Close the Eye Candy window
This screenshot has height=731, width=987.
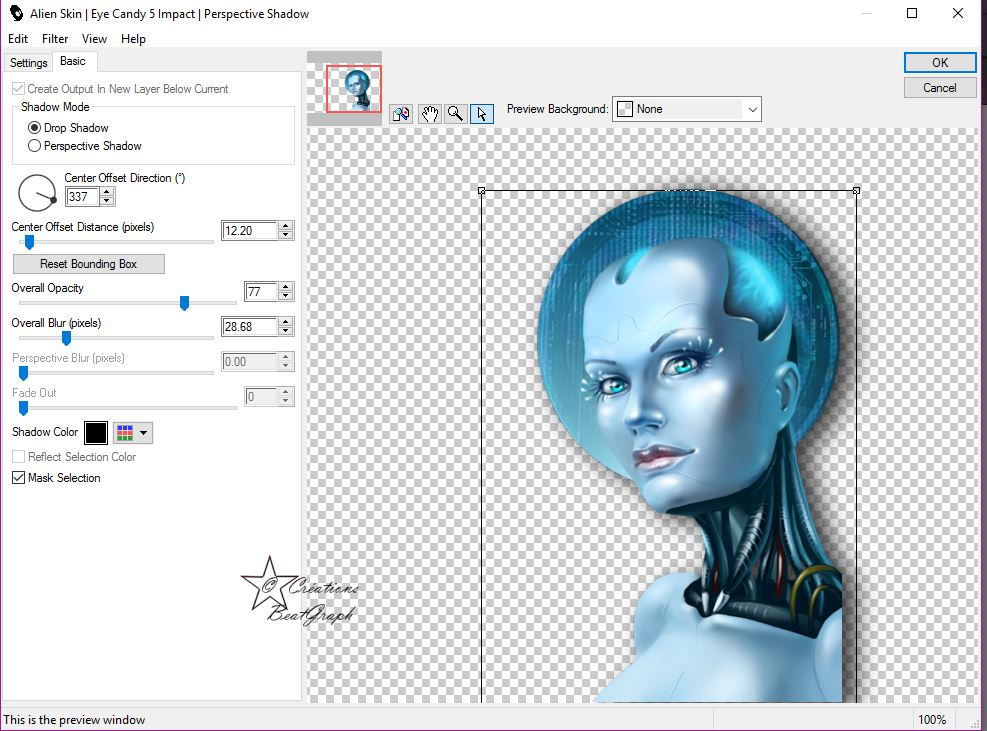coord(958,13)
